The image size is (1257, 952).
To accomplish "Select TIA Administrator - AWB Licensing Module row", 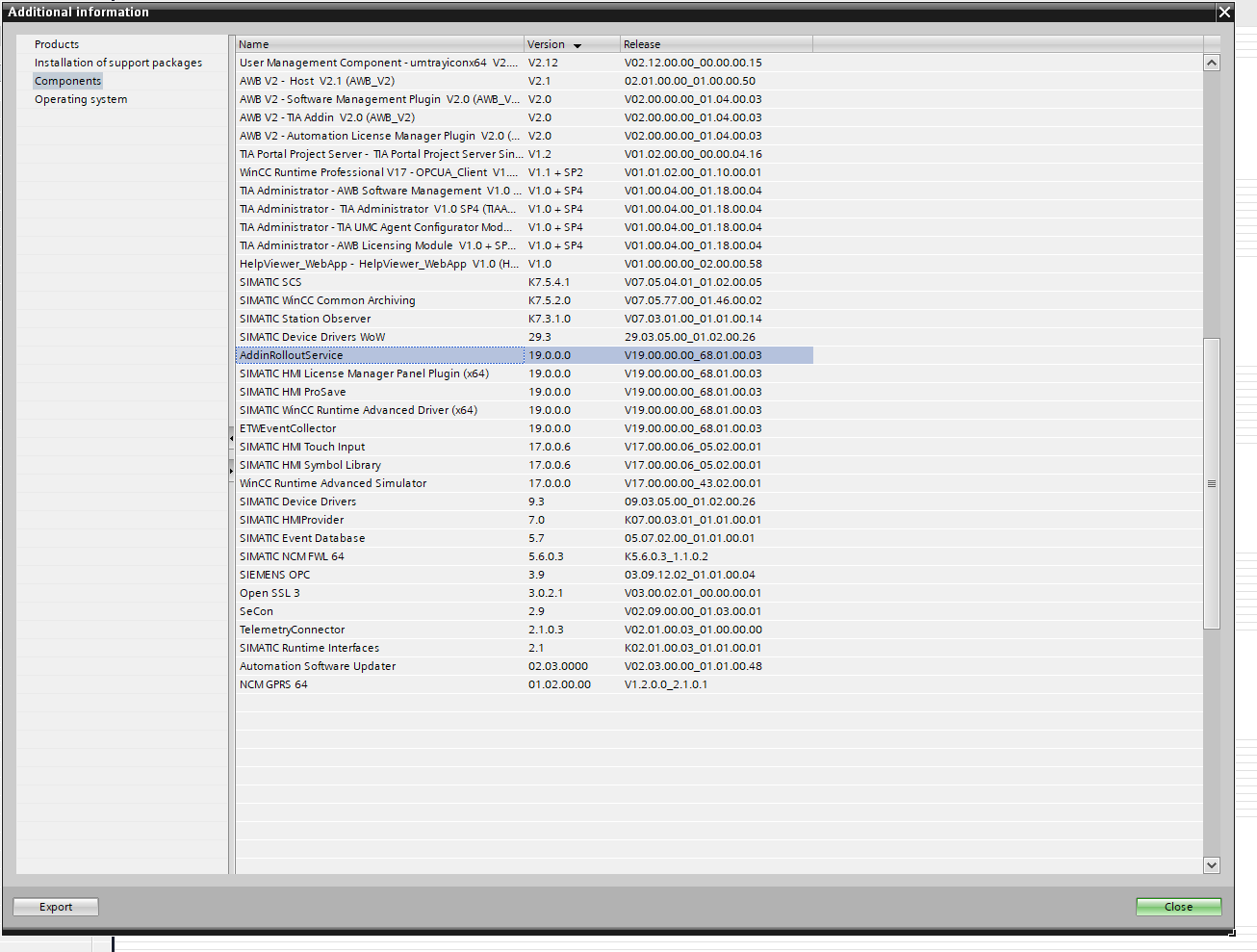I will coord(525,245).
